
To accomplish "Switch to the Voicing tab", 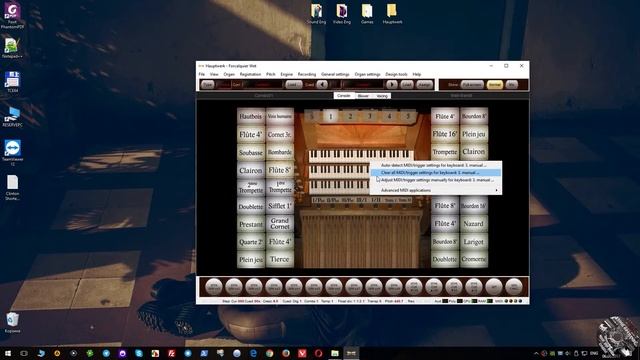I will [382, 96].
